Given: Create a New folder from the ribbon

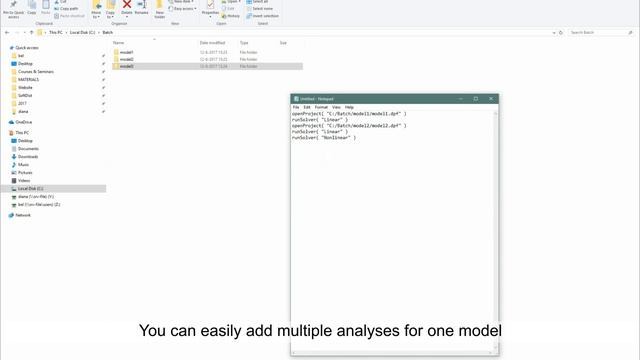Looking at the screenshot, I should point(160,10).
